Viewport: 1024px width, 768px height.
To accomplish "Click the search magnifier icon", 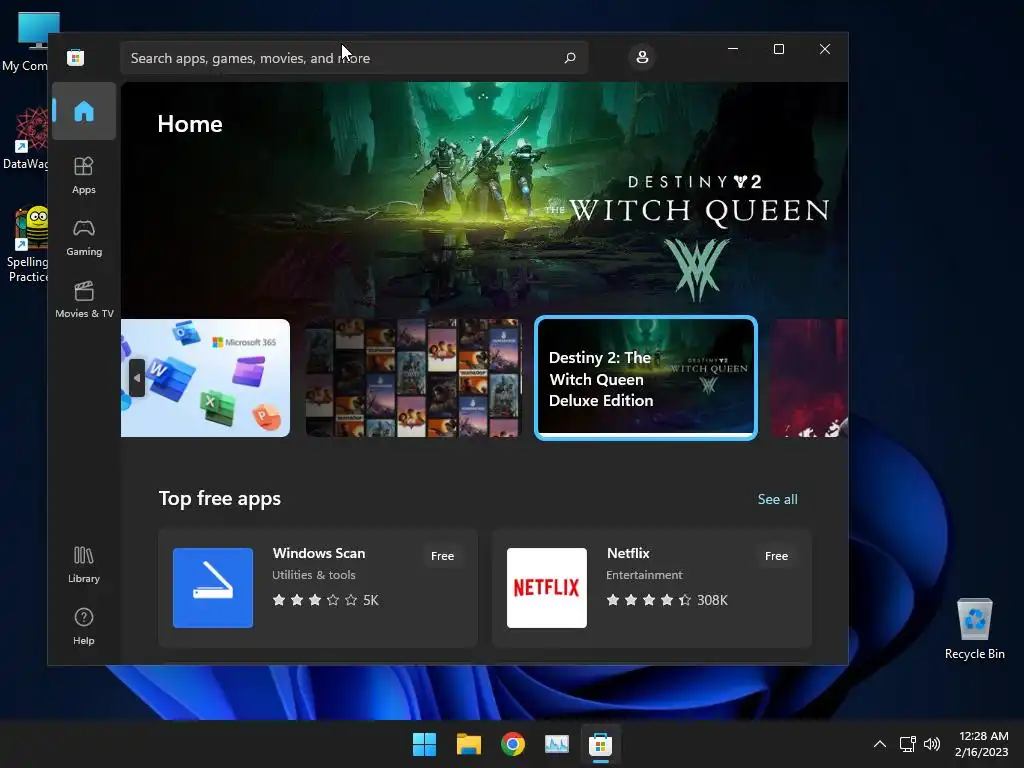I will tap(569, 57).
